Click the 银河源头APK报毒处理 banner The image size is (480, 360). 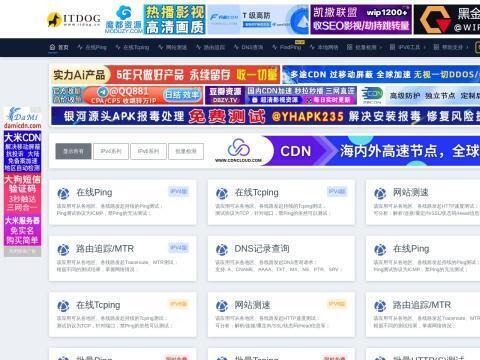point(265,116)
